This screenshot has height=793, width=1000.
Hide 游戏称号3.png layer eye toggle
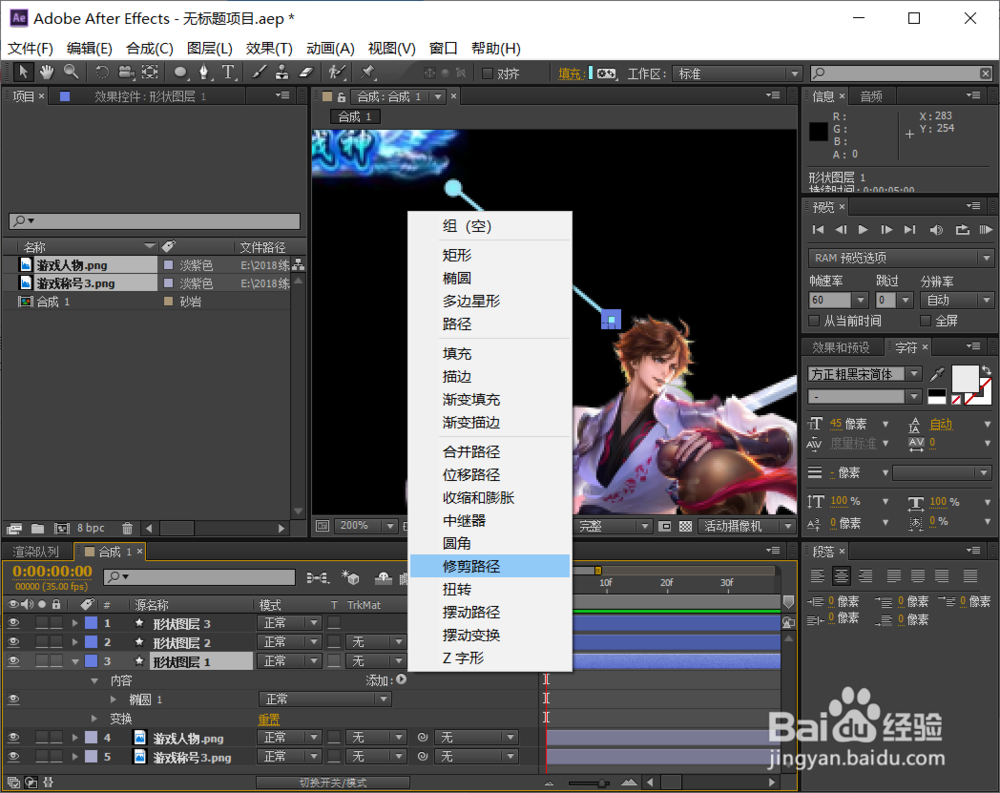(x=13, y=757)
